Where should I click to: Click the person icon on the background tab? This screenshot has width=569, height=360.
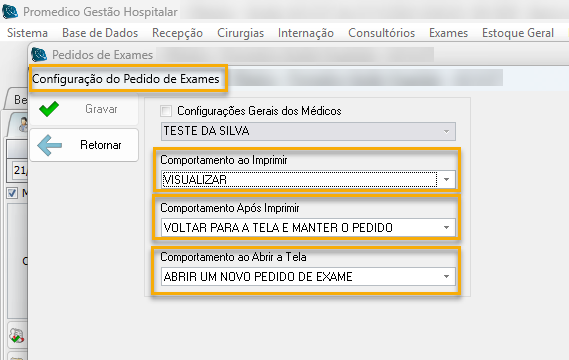pos(23,125)
